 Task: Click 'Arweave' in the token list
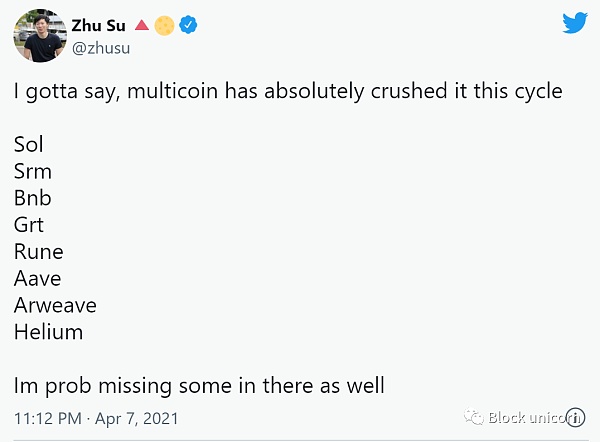[x=55, y=305]
